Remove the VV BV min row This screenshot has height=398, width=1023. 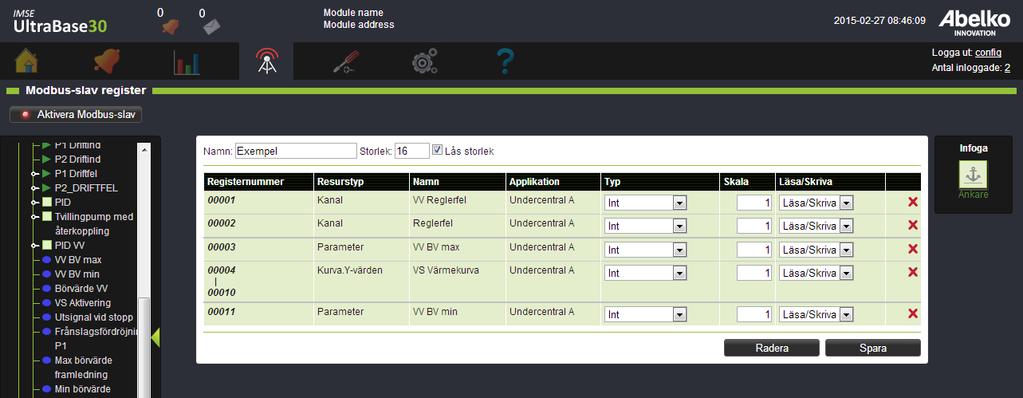pos(913,314)
